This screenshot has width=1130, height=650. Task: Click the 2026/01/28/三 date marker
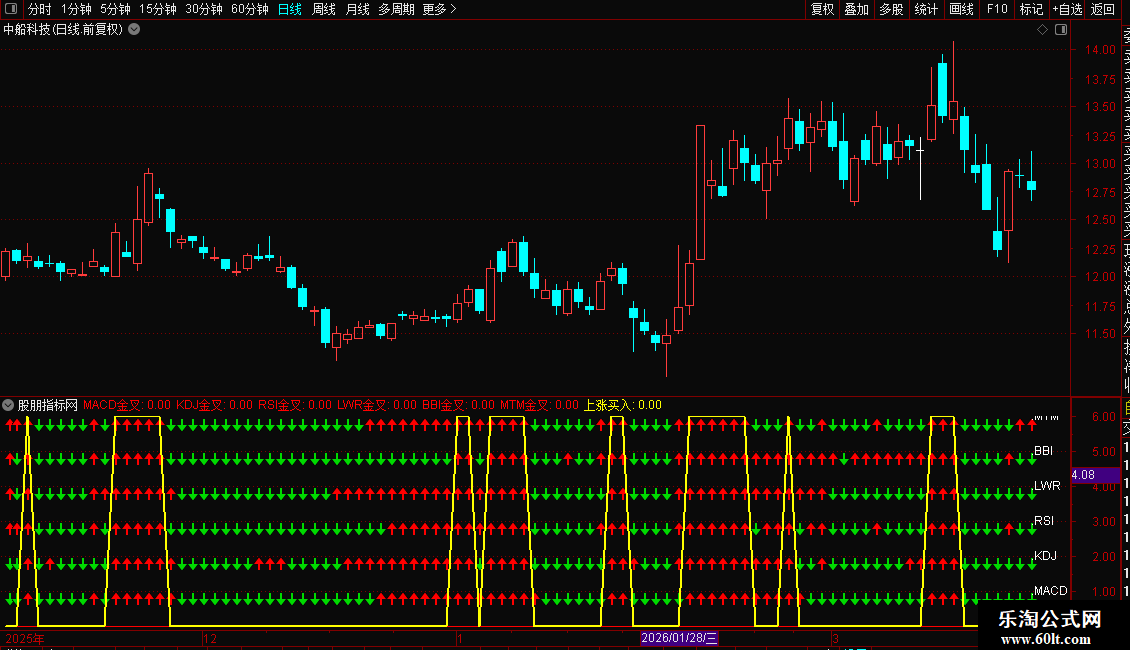(x=679, y=638)
